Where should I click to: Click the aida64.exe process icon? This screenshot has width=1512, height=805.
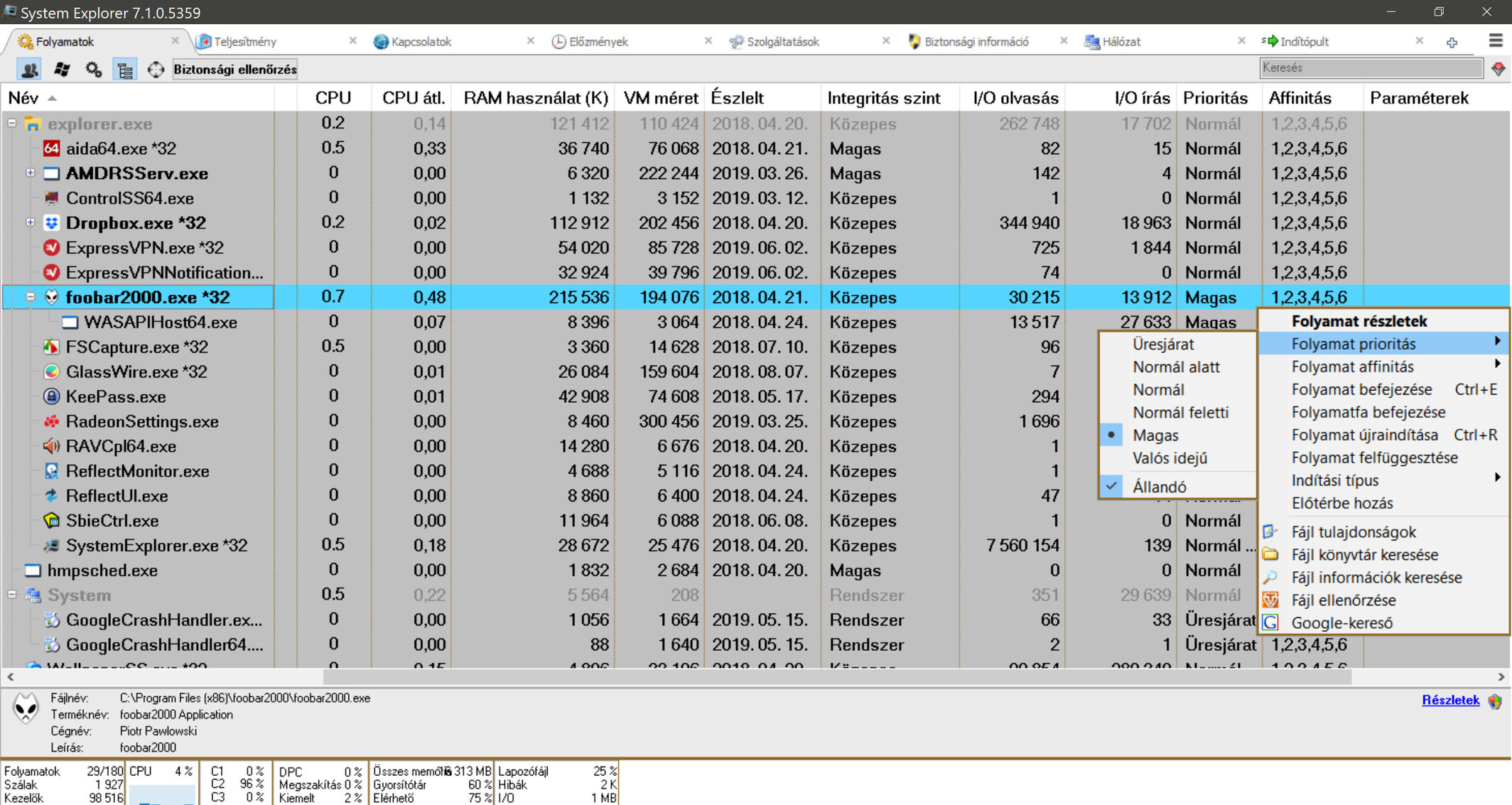pos(51,148)
